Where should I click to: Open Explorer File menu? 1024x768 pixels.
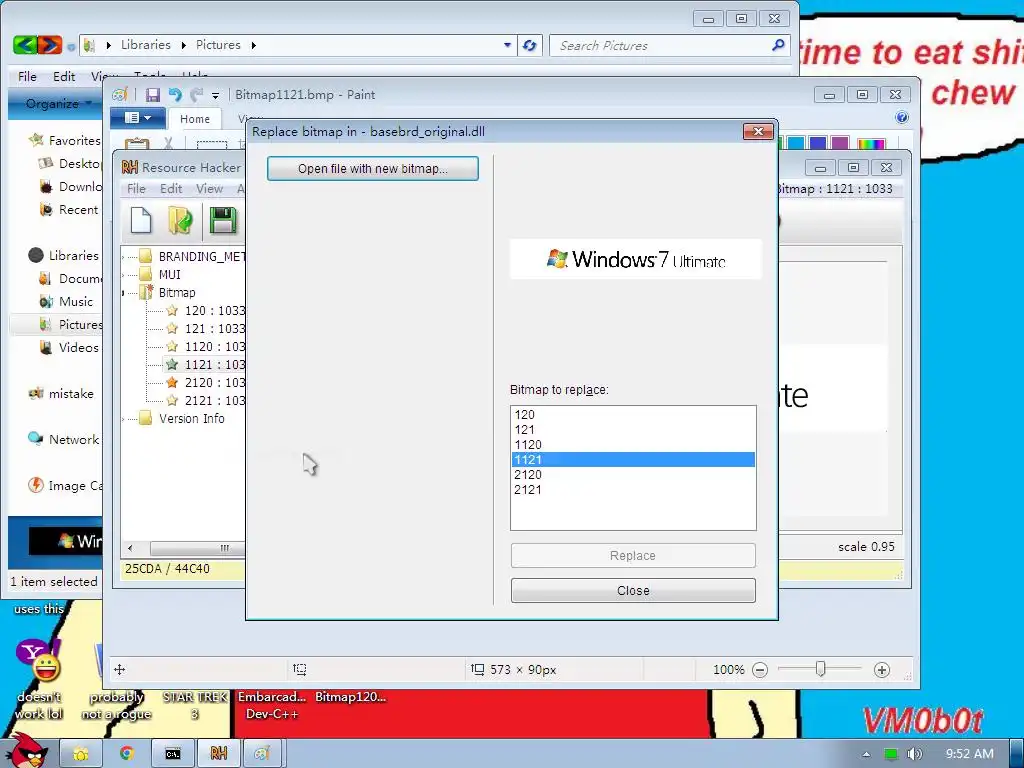tap(27, 76)
